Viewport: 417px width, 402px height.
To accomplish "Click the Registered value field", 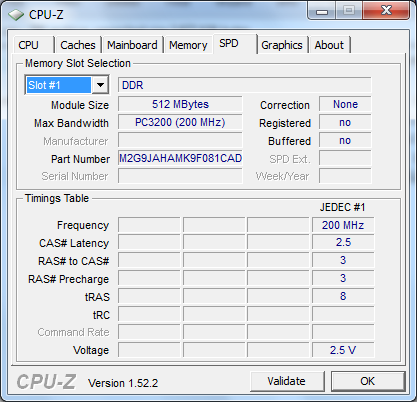I will coord(345,122).
